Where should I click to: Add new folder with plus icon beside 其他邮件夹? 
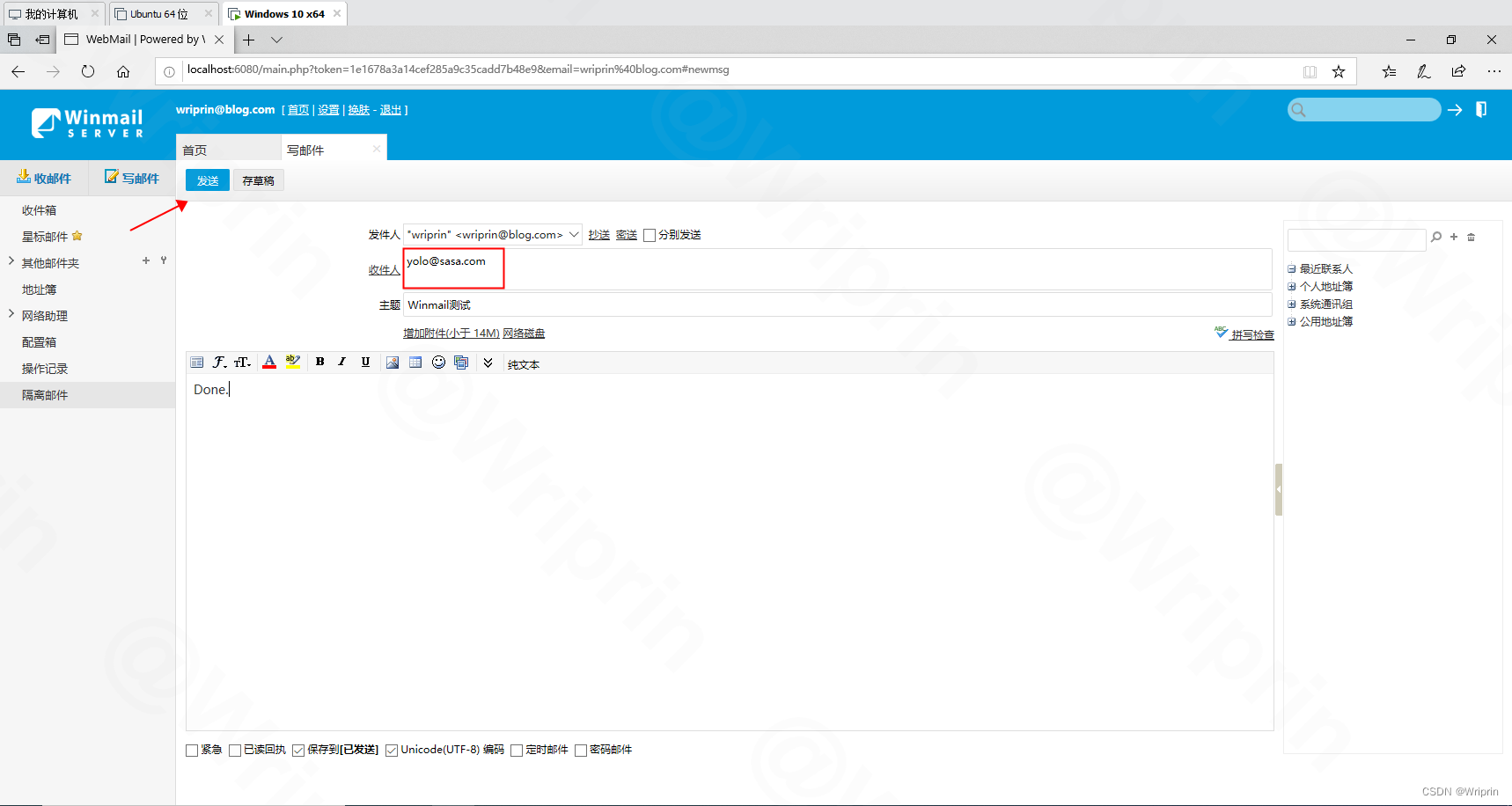pos(146,260)
